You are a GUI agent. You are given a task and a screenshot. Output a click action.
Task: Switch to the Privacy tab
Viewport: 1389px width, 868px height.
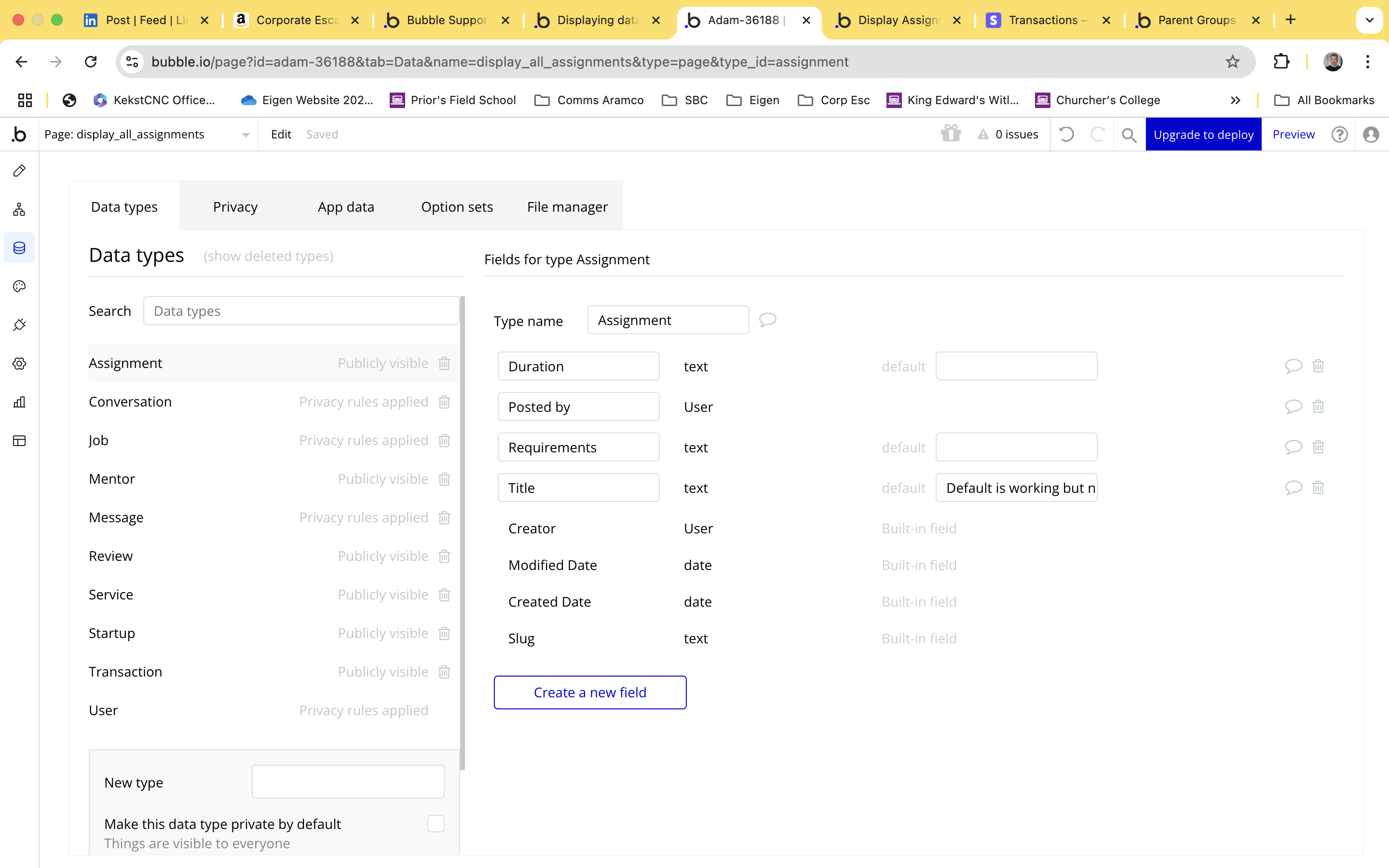(235, 207)
